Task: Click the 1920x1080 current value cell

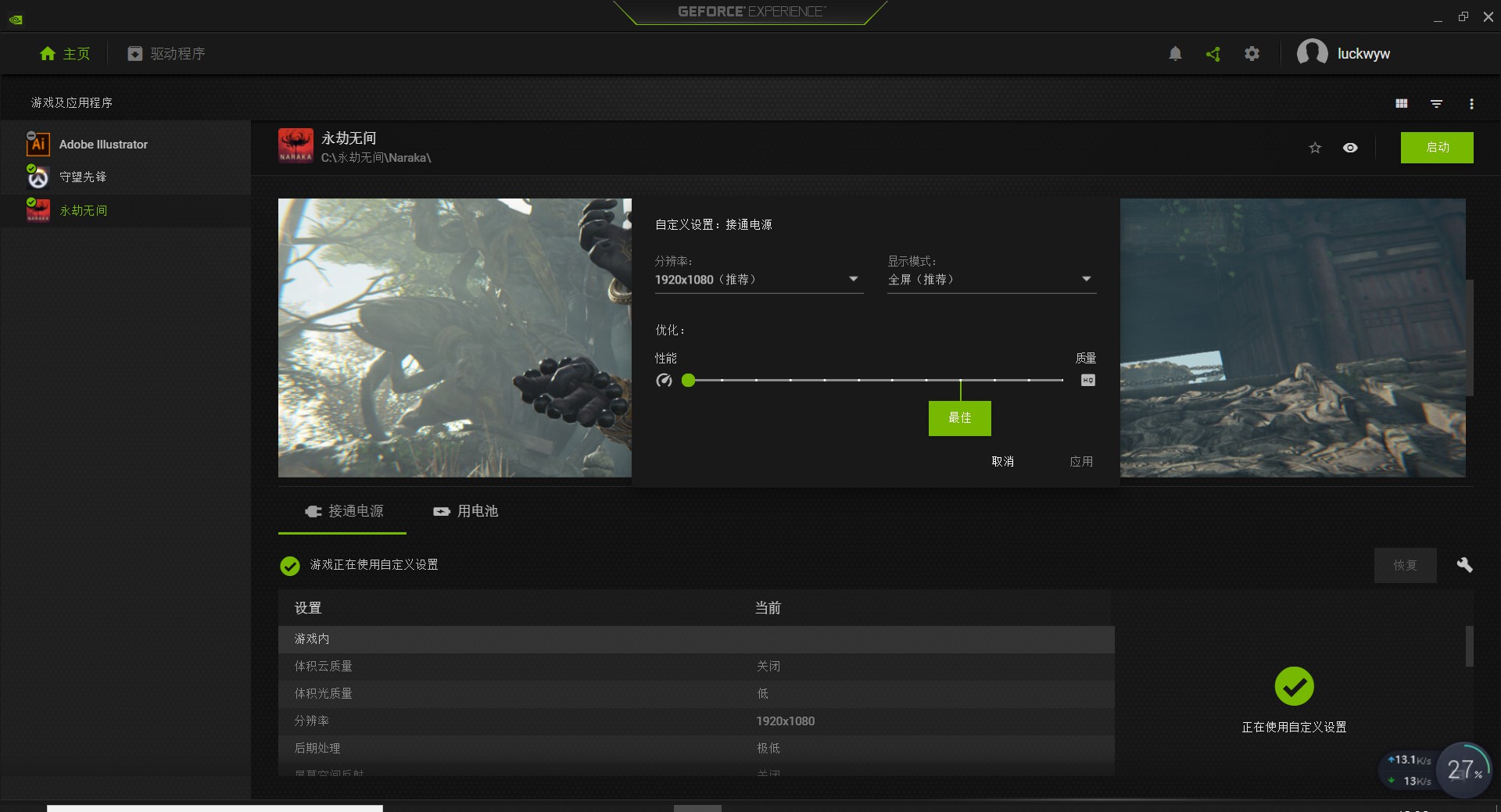Action: [x=785, y=721]
